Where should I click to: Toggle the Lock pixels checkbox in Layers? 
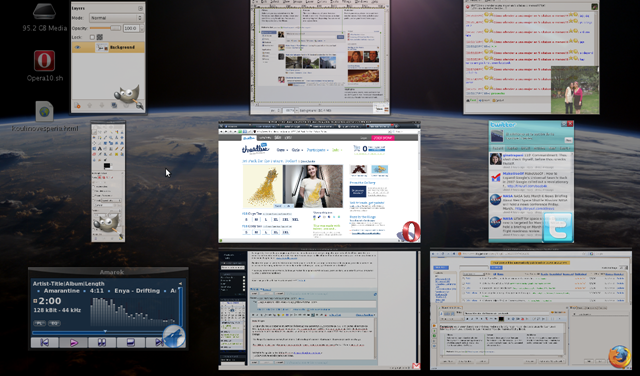click(92, 37)
